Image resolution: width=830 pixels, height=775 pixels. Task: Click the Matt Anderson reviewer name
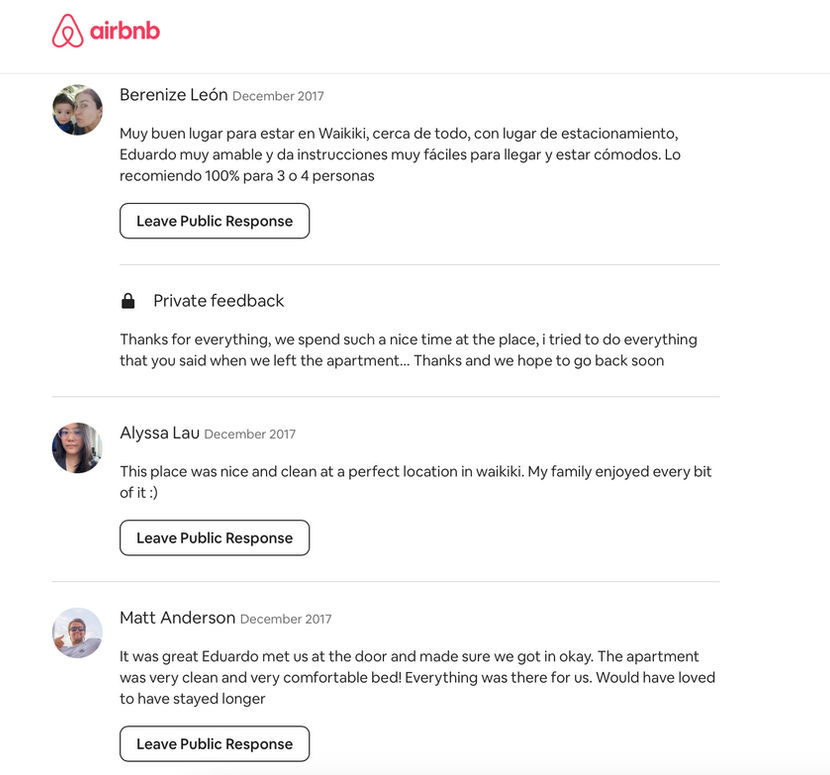coord(177,618)
